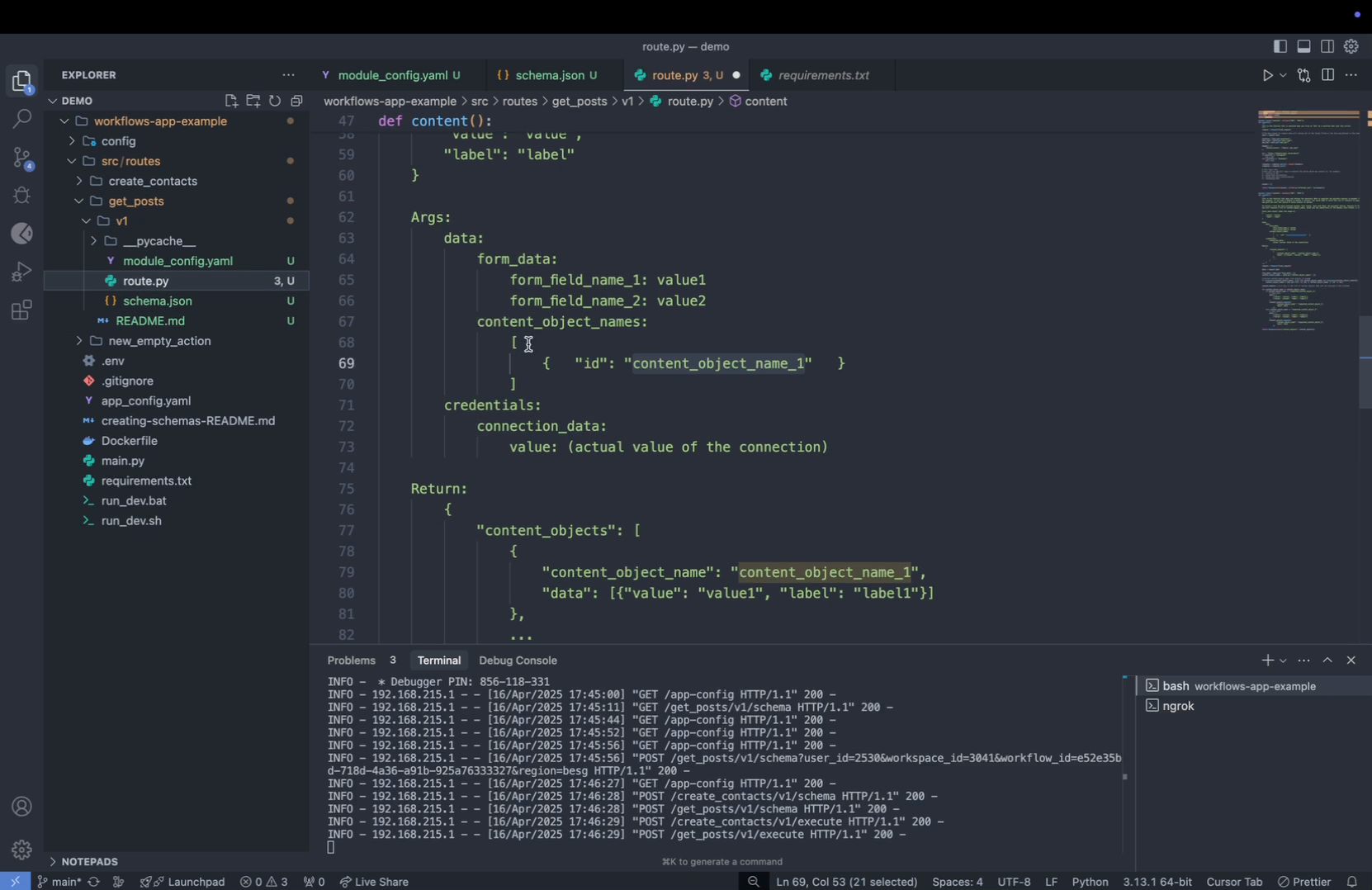Open Run and Debug view

click(x=22, y=272)
